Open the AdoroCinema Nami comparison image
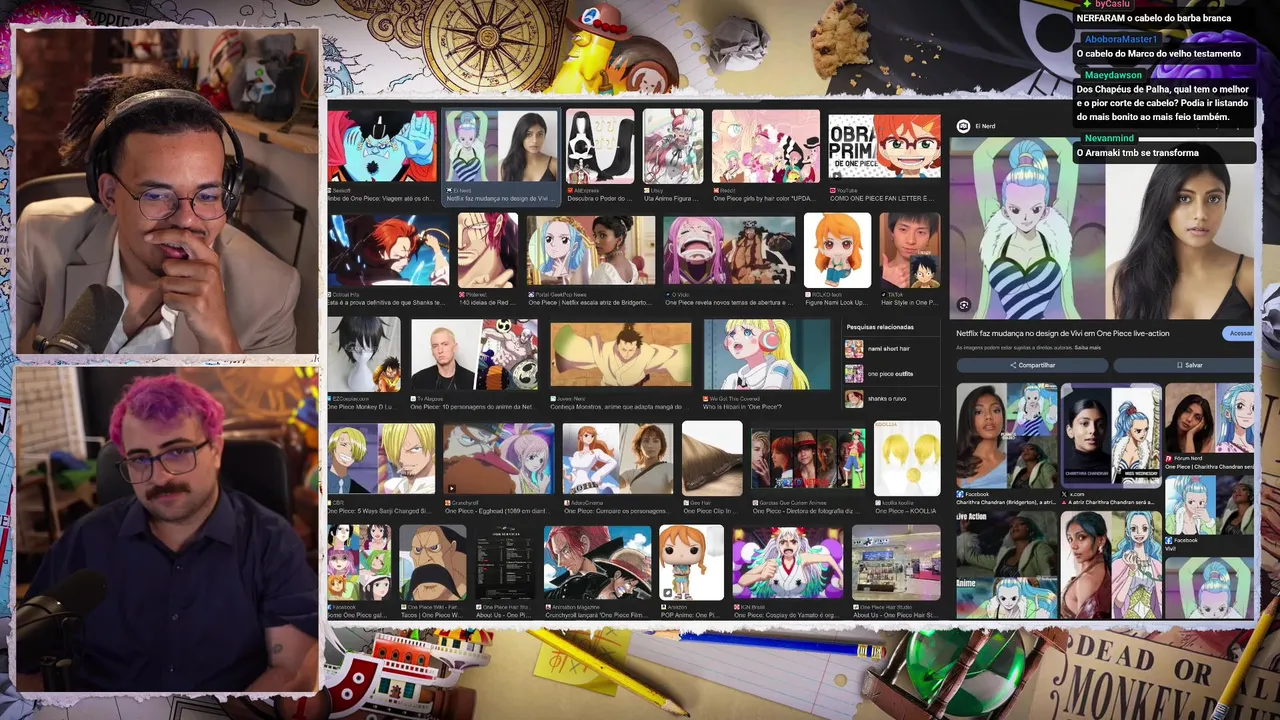Image resolution: width=1280 pixels, height=720 pixels. pos(618,458)
